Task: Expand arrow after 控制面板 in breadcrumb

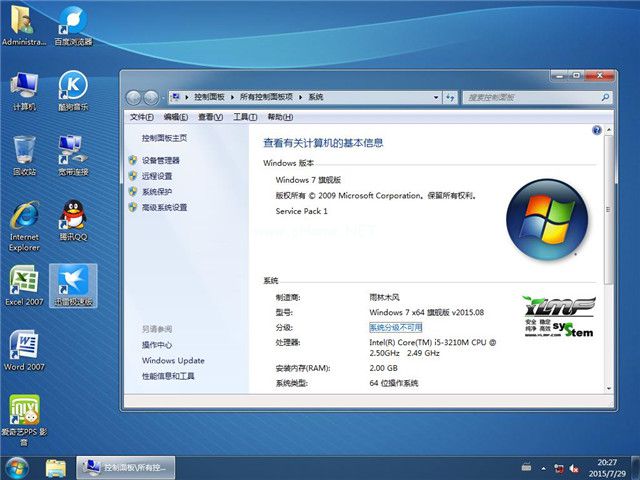Action: [x=232, y=97]
